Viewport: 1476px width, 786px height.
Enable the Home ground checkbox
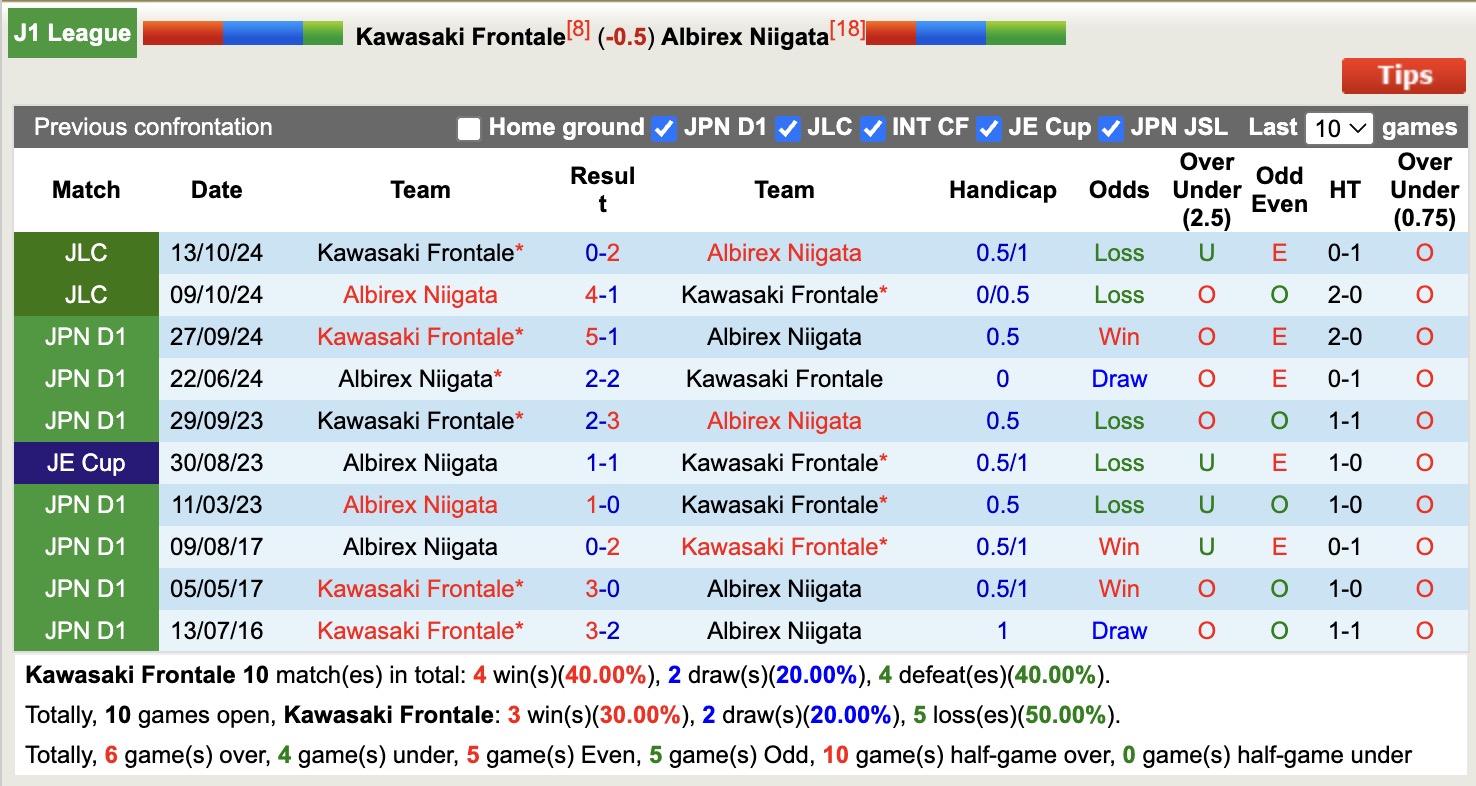468,128
